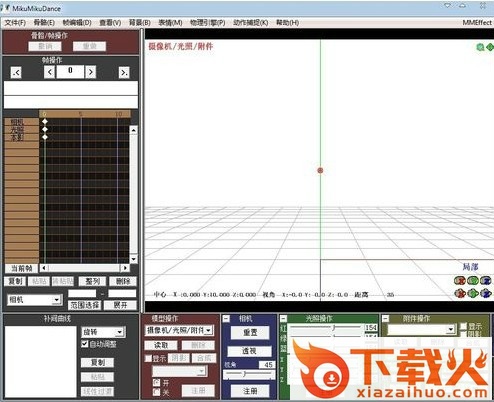This screenshot has width=494, height=402.
Task: Click the red center point marker in viewport
Action: pyautogui.click(x=320, y=171)
